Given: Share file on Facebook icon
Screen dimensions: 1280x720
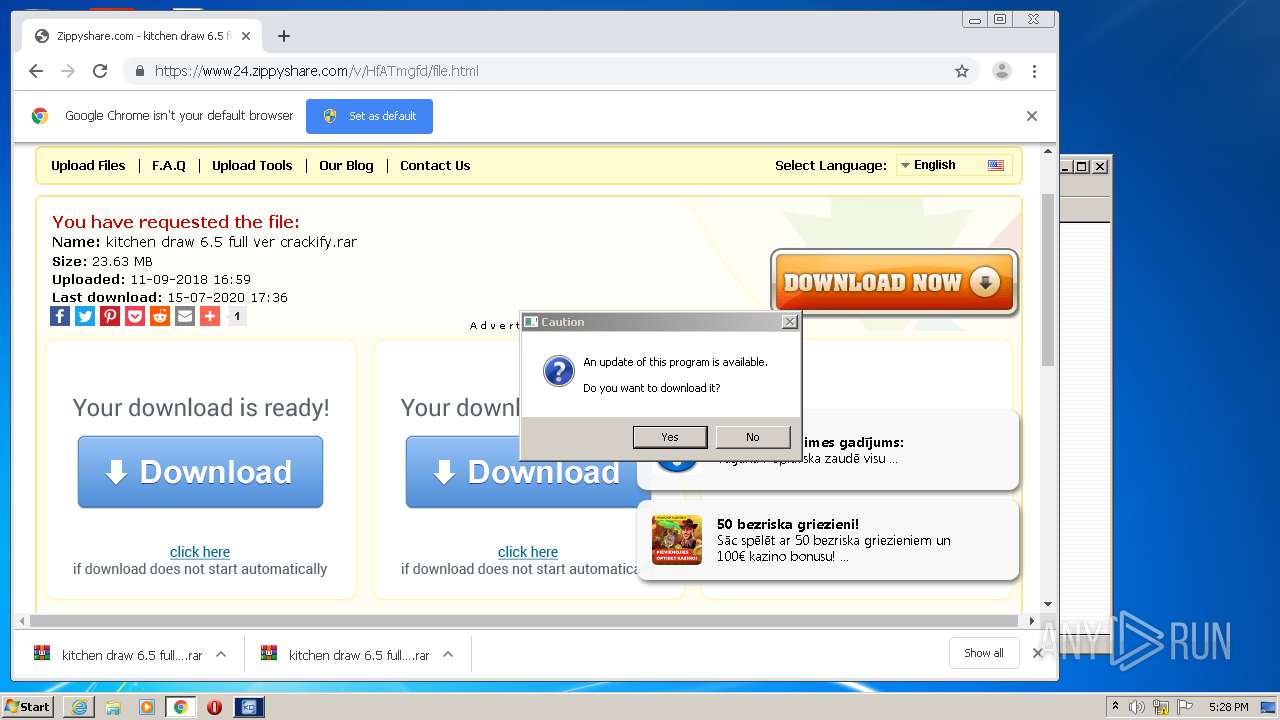Looking at the screenshot, I should pos(60,316).
